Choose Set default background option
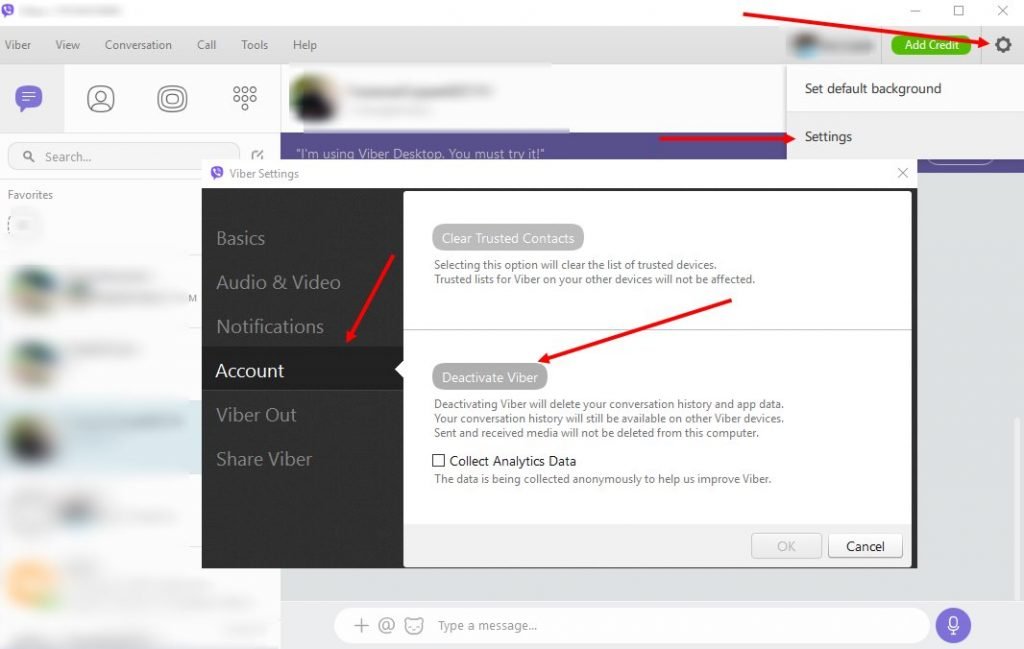This screenshot has width=1024, height=649. (x=872, y=88)
